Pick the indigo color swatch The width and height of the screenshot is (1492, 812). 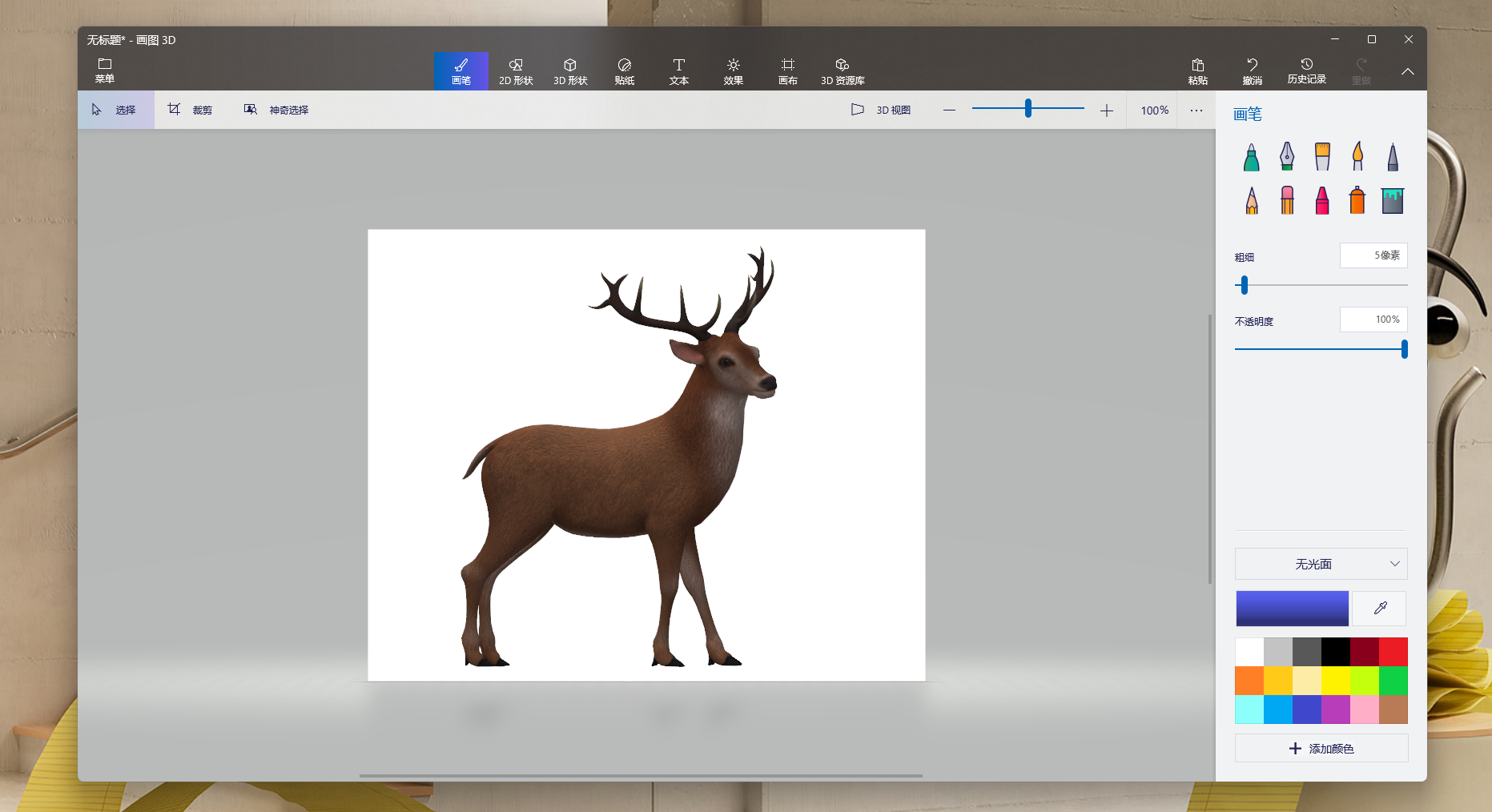[x=1307, y=709]
